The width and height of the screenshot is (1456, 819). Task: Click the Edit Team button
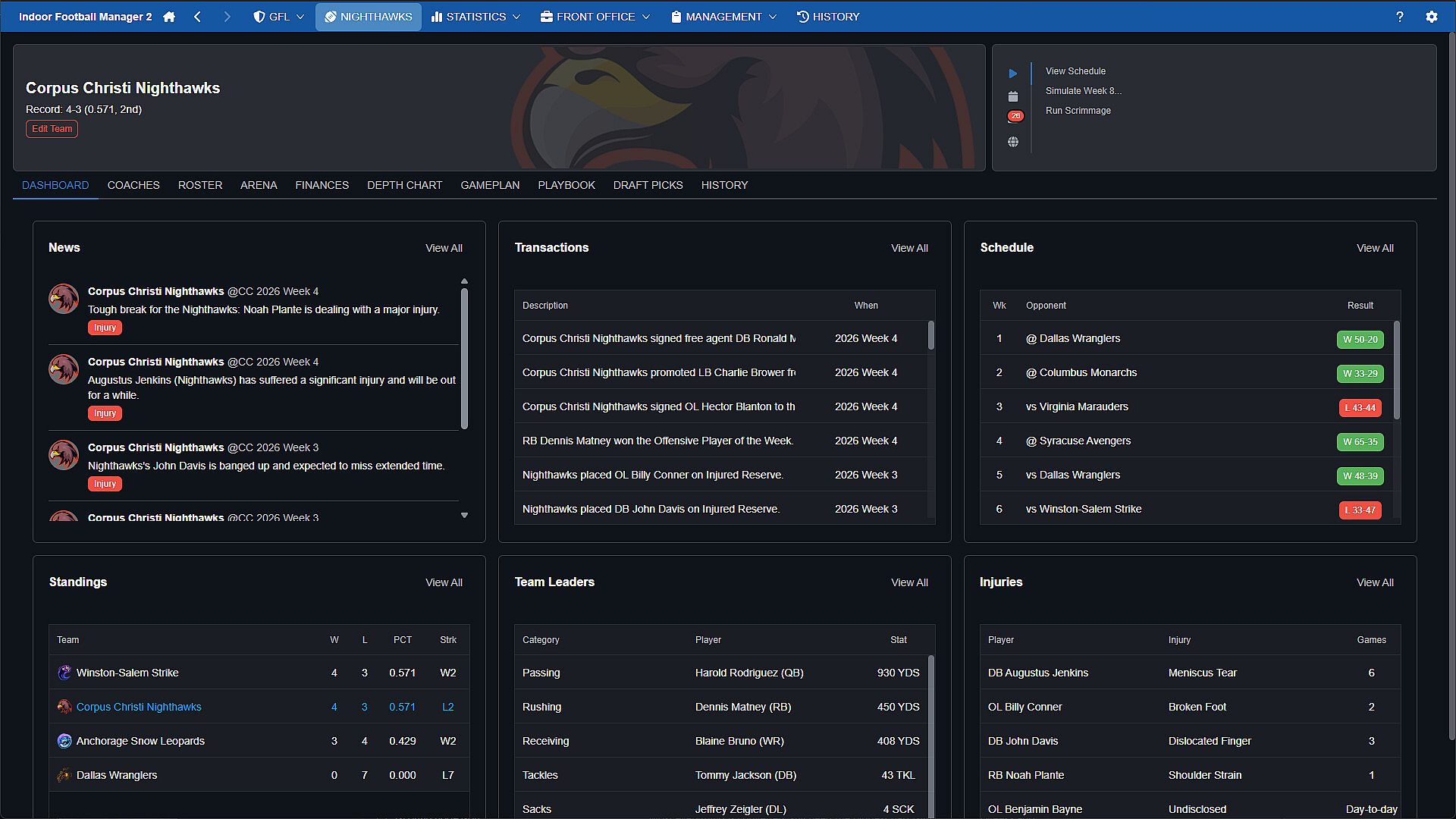[52, 129]
